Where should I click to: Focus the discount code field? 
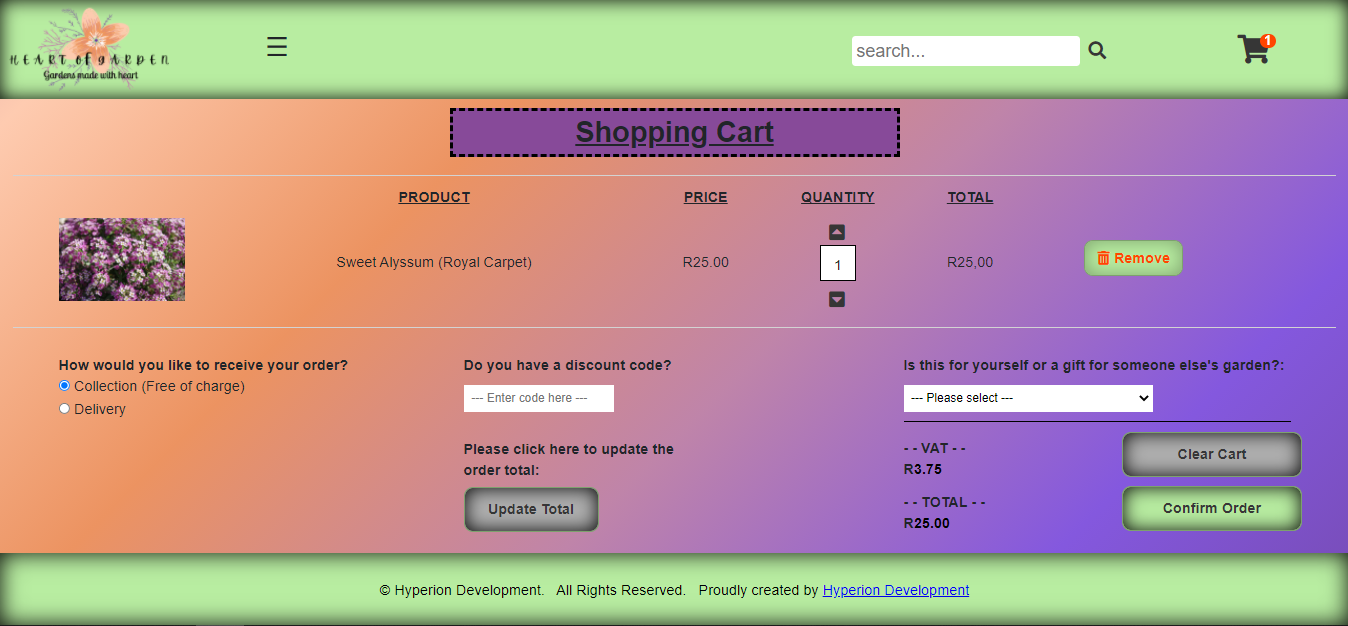click(539, 398)
